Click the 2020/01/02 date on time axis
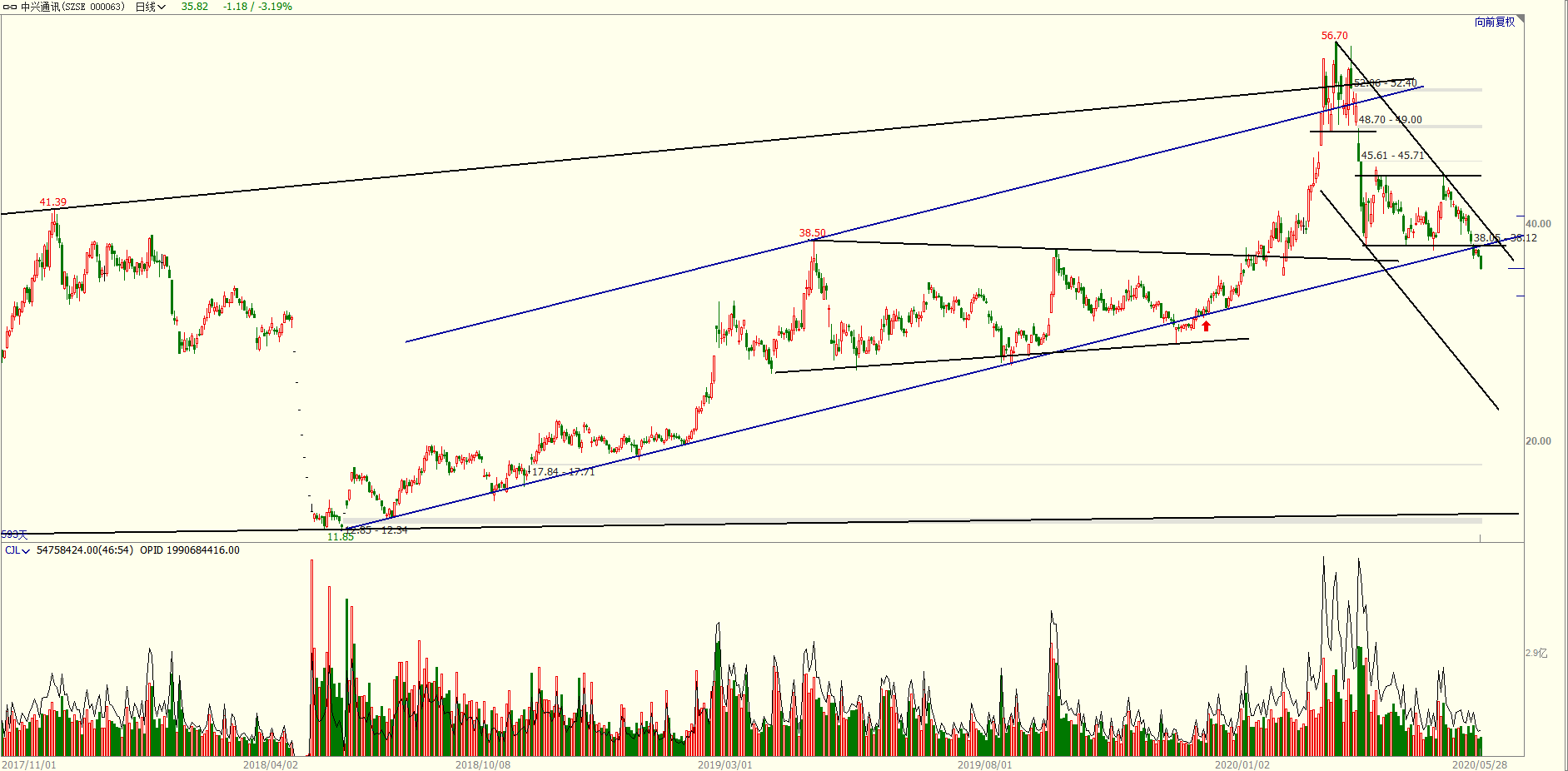 pos(1242,764)
